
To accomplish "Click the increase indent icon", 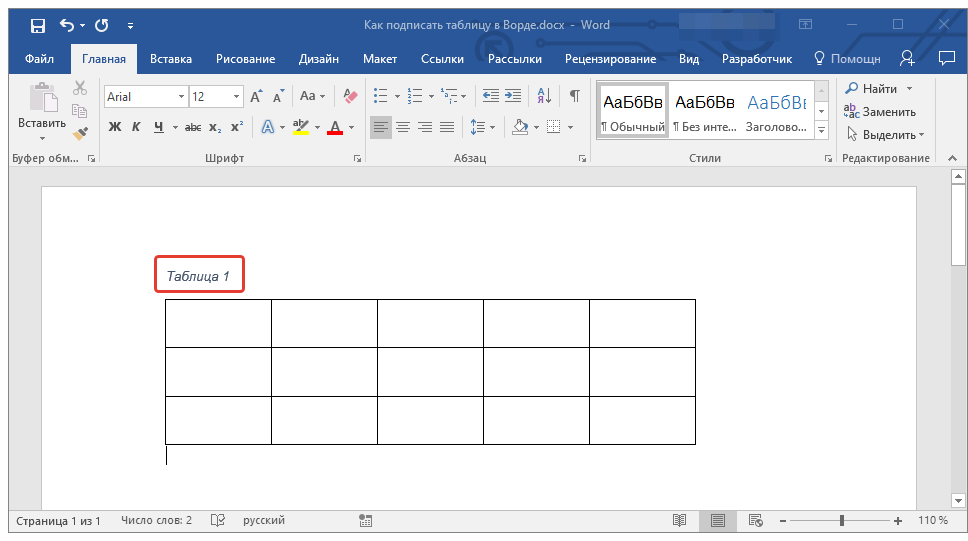I will point(513,96).
